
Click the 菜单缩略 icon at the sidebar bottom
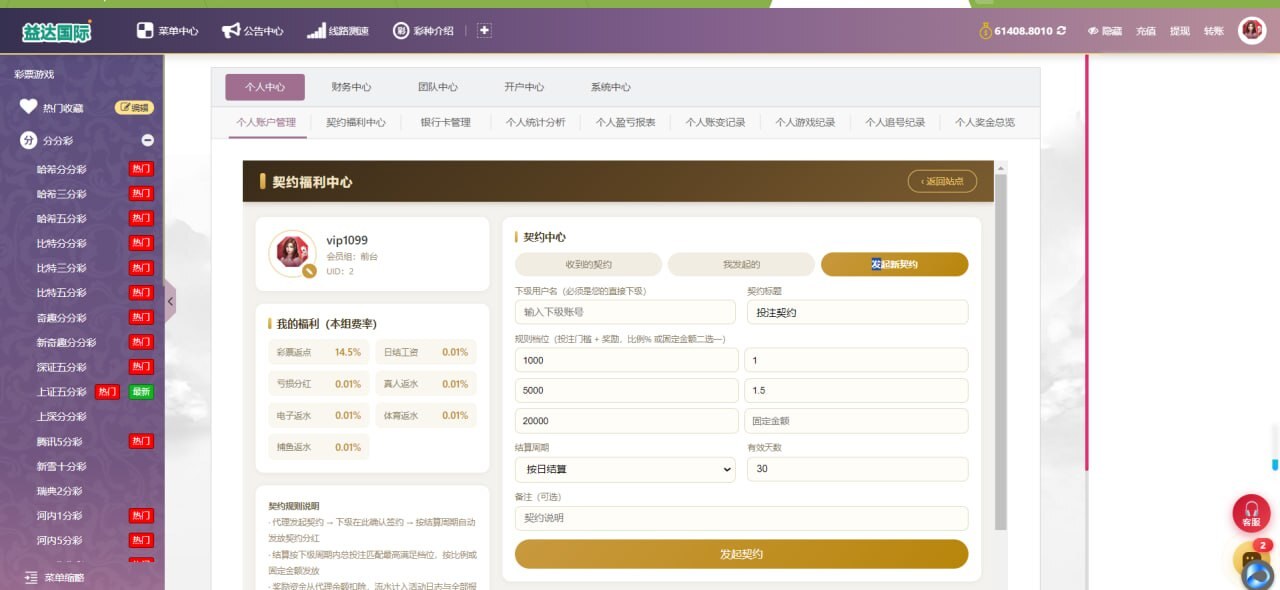pos(30,577)
